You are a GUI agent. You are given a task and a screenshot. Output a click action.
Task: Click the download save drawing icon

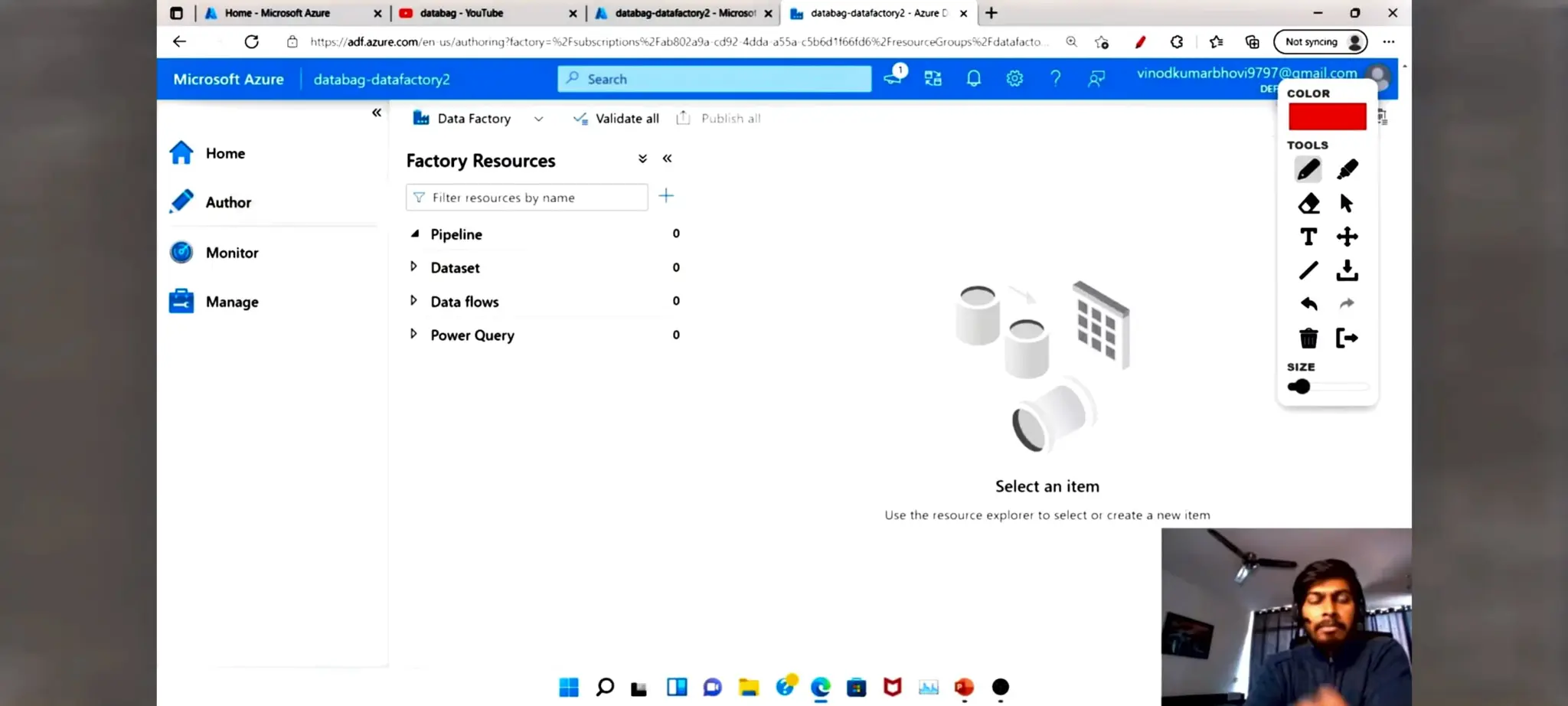point(1347,270)
